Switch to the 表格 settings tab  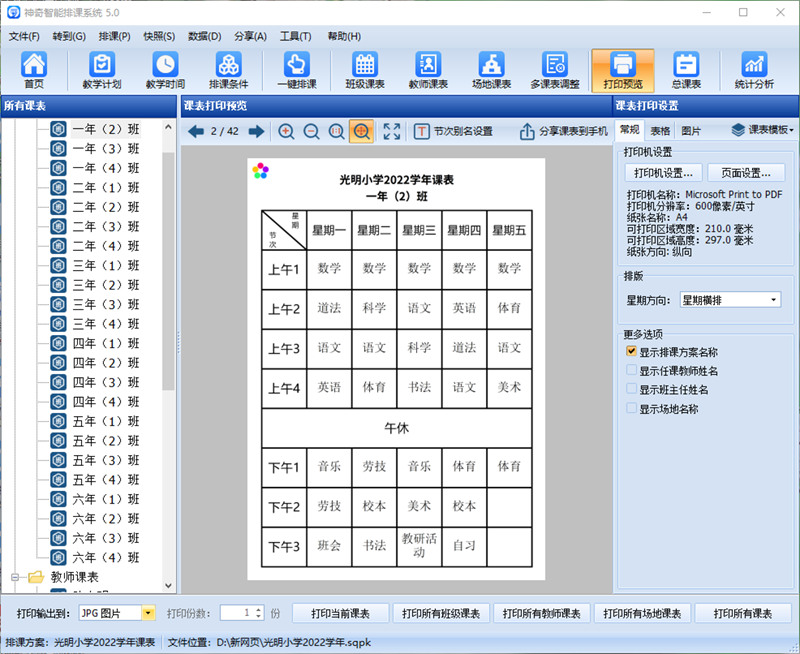[660, 131]
